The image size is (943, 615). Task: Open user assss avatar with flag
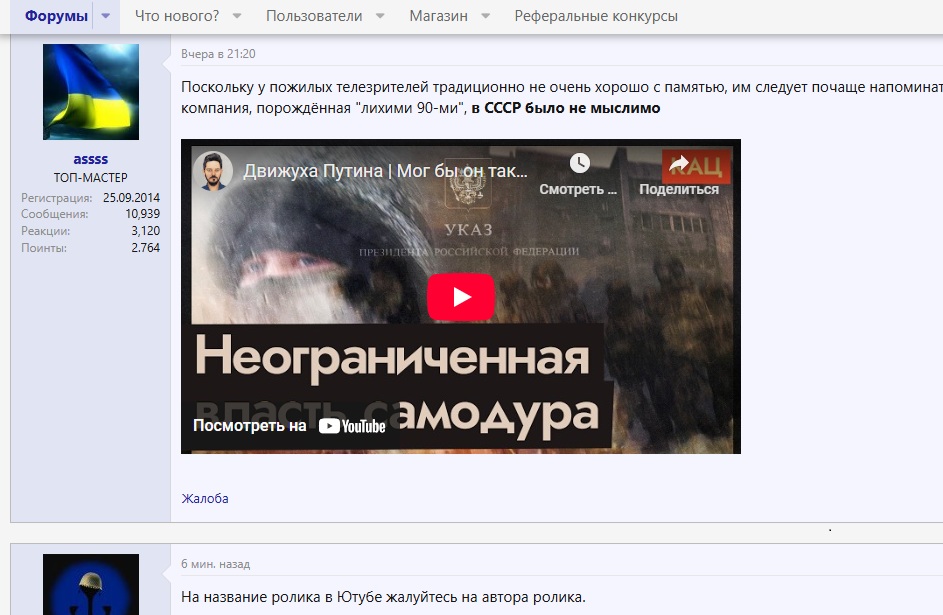91,92
